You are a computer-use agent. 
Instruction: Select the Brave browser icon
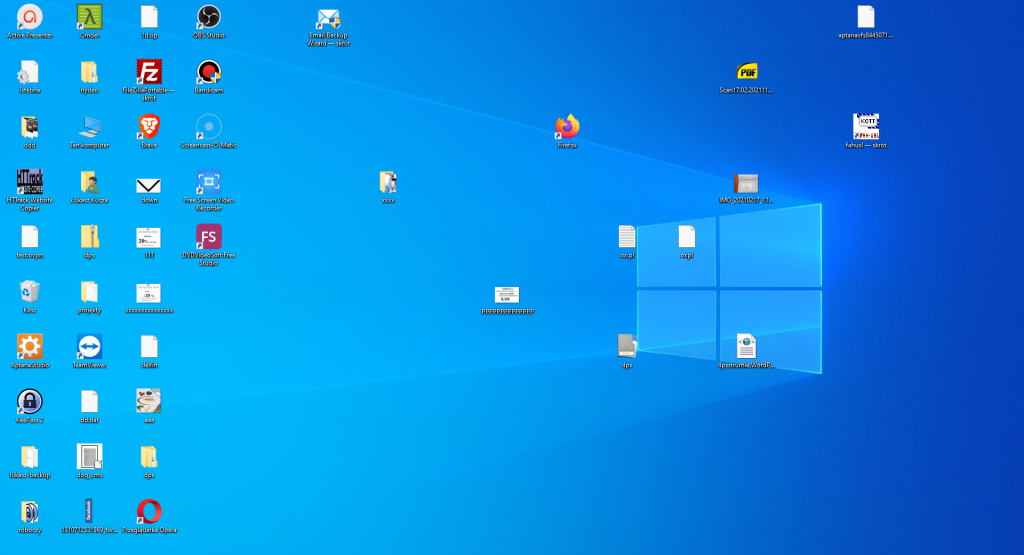pyautogui.click(x=149, y=126)
